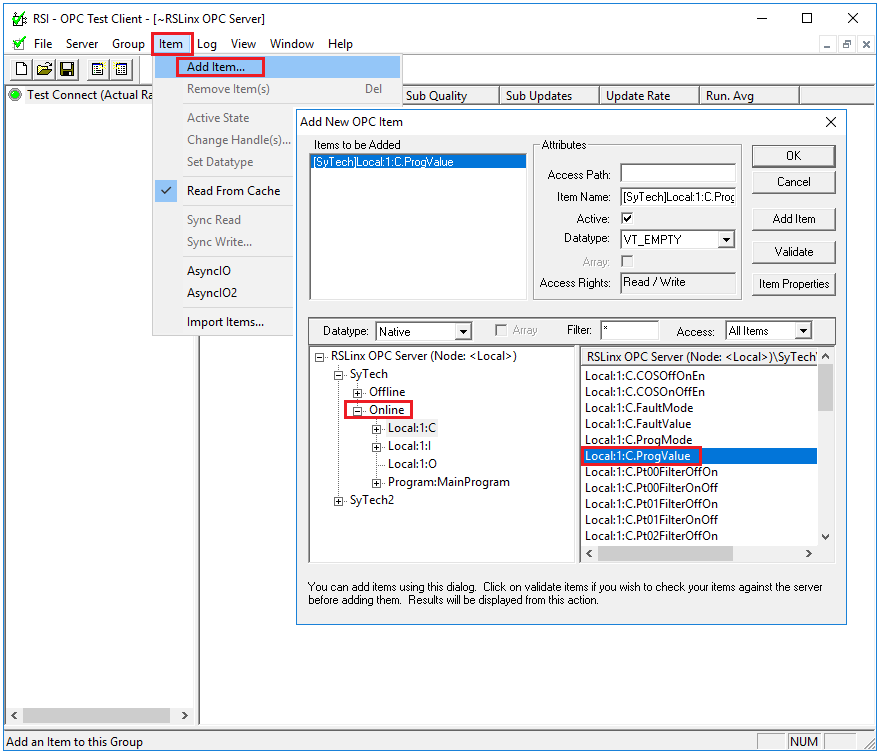Select Import Items... in the Item menu
The width and height of the screenshot is (881, 754).
[x=225, y=322]
